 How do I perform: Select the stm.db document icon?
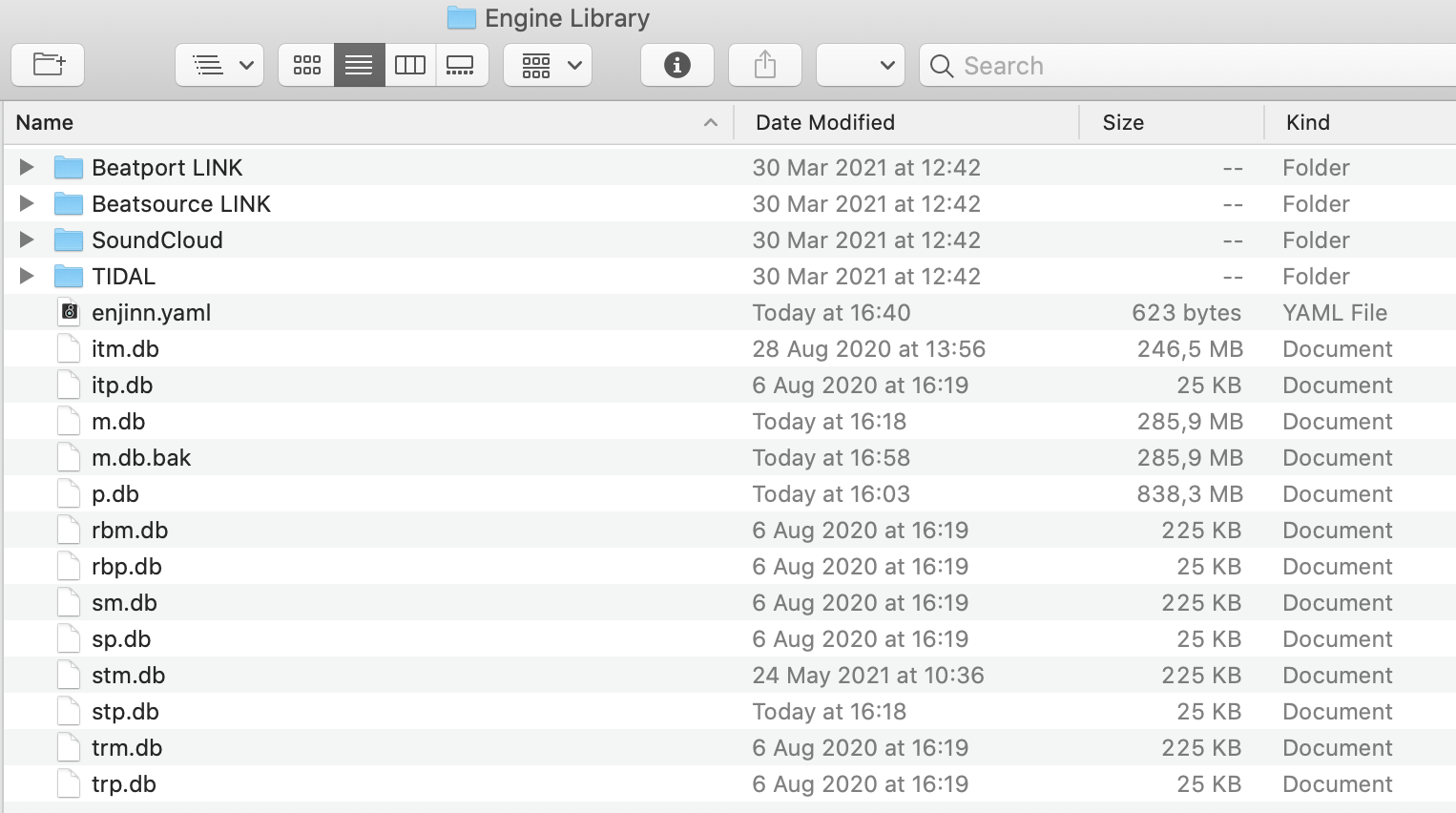[x=69, y=675]
